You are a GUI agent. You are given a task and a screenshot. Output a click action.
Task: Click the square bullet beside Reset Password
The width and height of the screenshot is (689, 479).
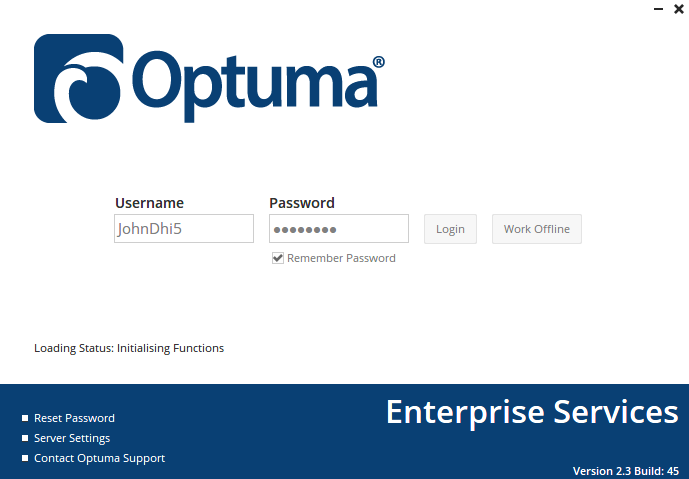[25, 419]
